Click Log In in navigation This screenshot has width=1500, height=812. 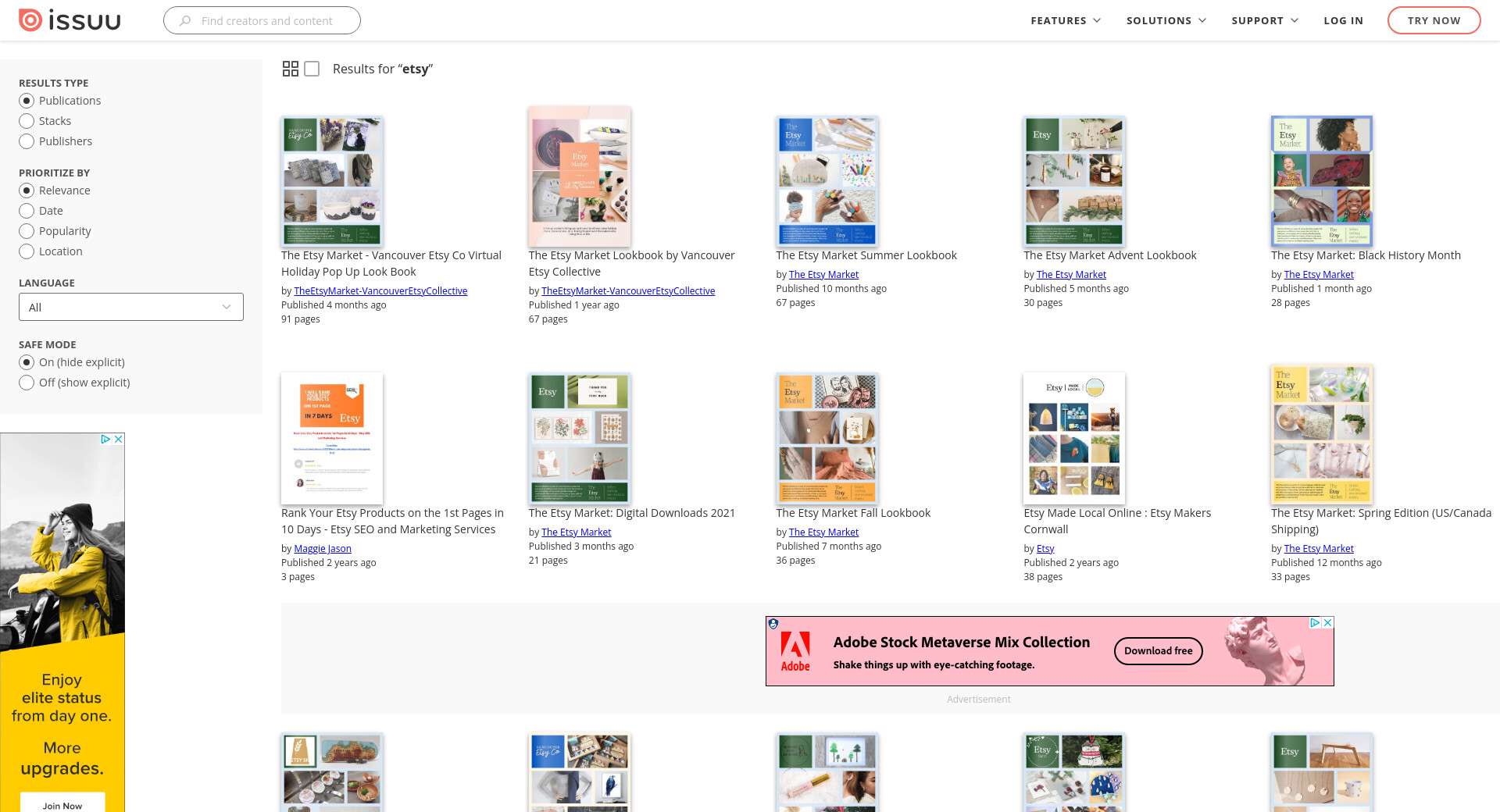[1343, 20]
